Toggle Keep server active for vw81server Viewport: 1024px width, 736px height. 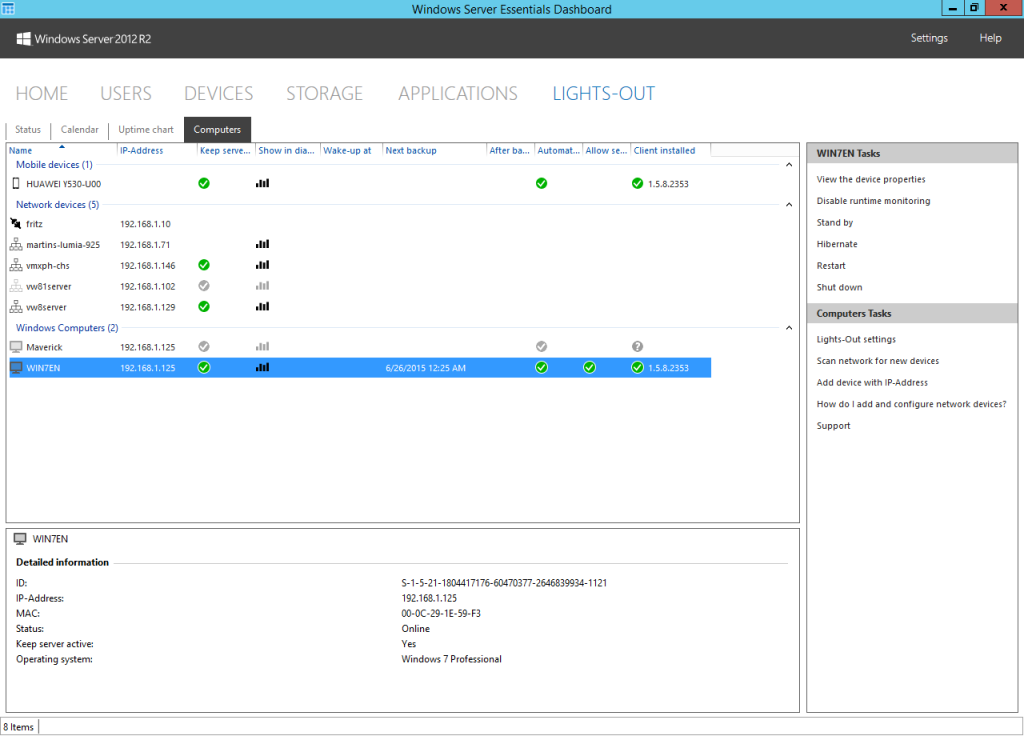[204, 285]
